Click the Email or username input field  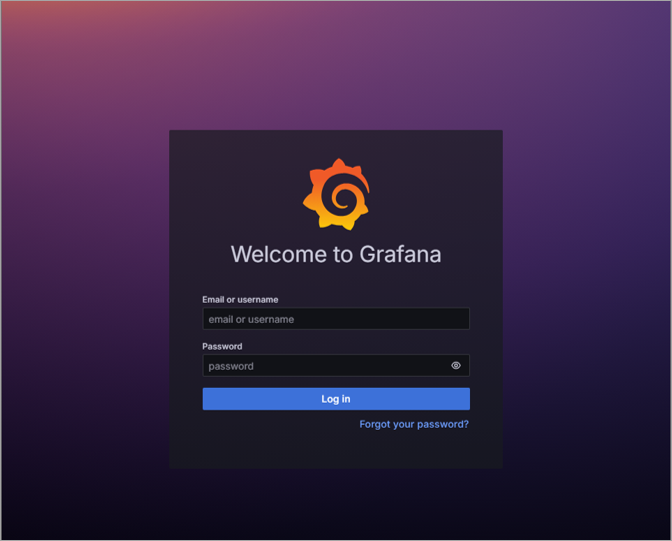click(x=335, y=319)
